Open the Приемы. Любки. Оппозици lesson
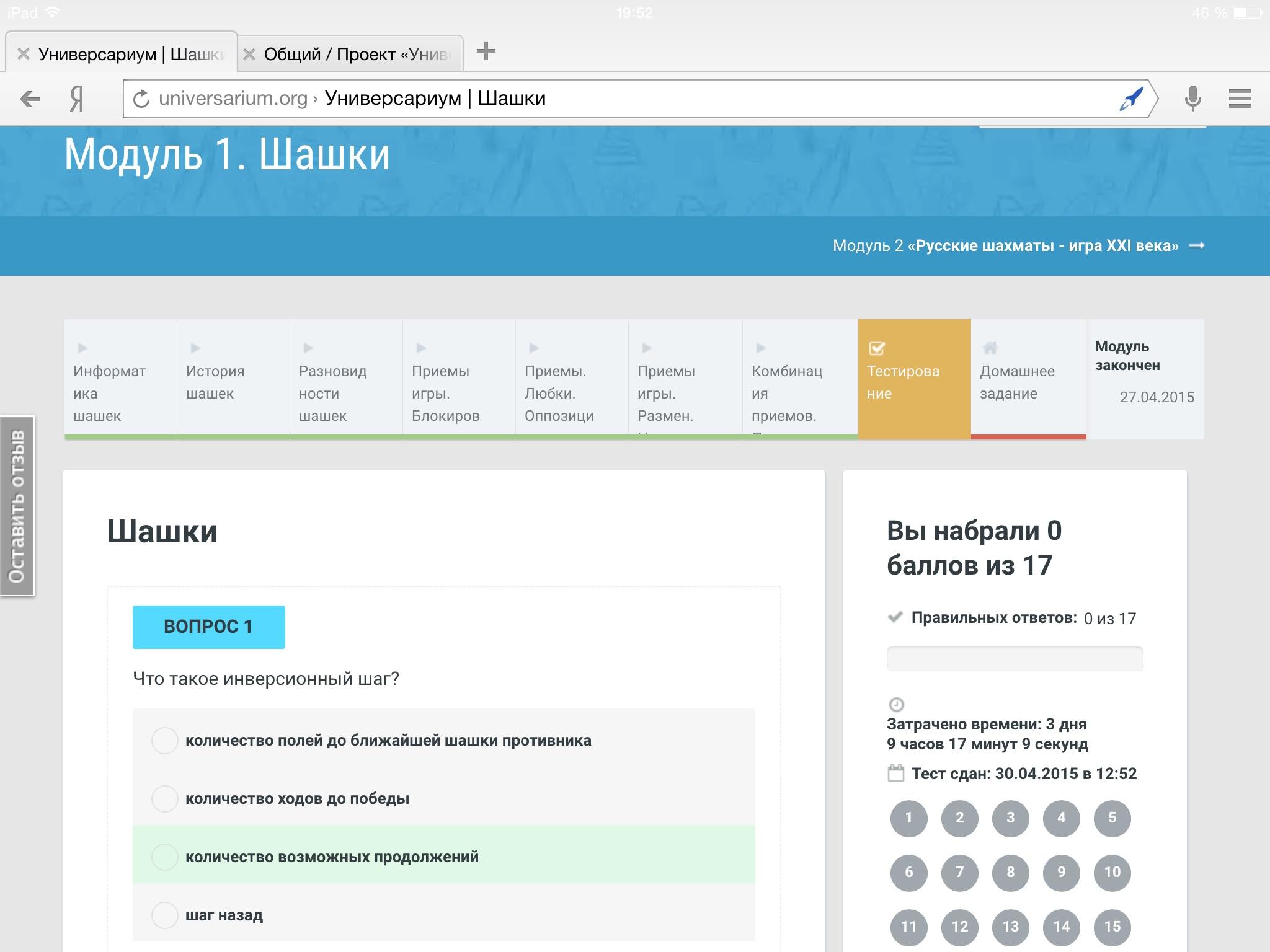 (x=572, y=379)
